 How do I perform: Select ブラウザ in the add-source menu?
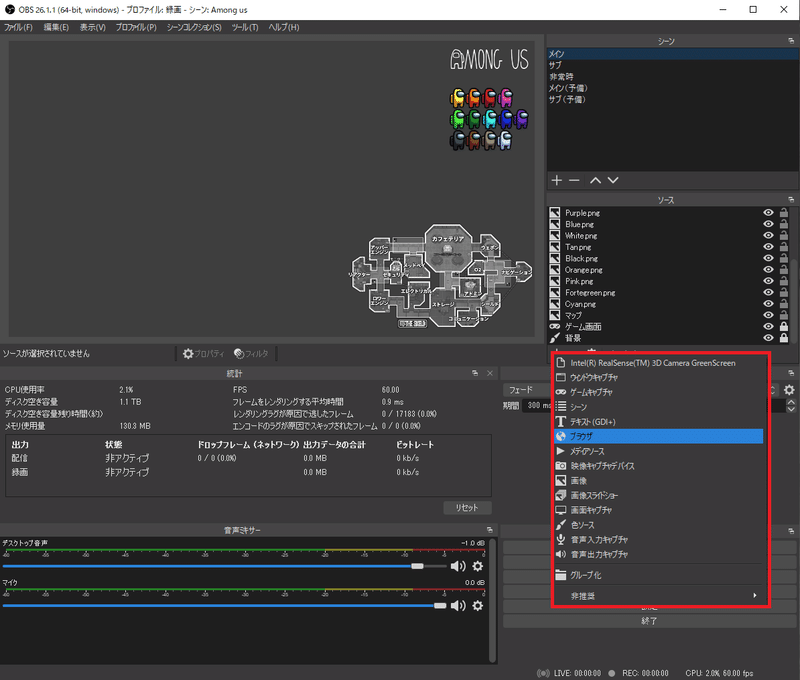pos(659,436)
